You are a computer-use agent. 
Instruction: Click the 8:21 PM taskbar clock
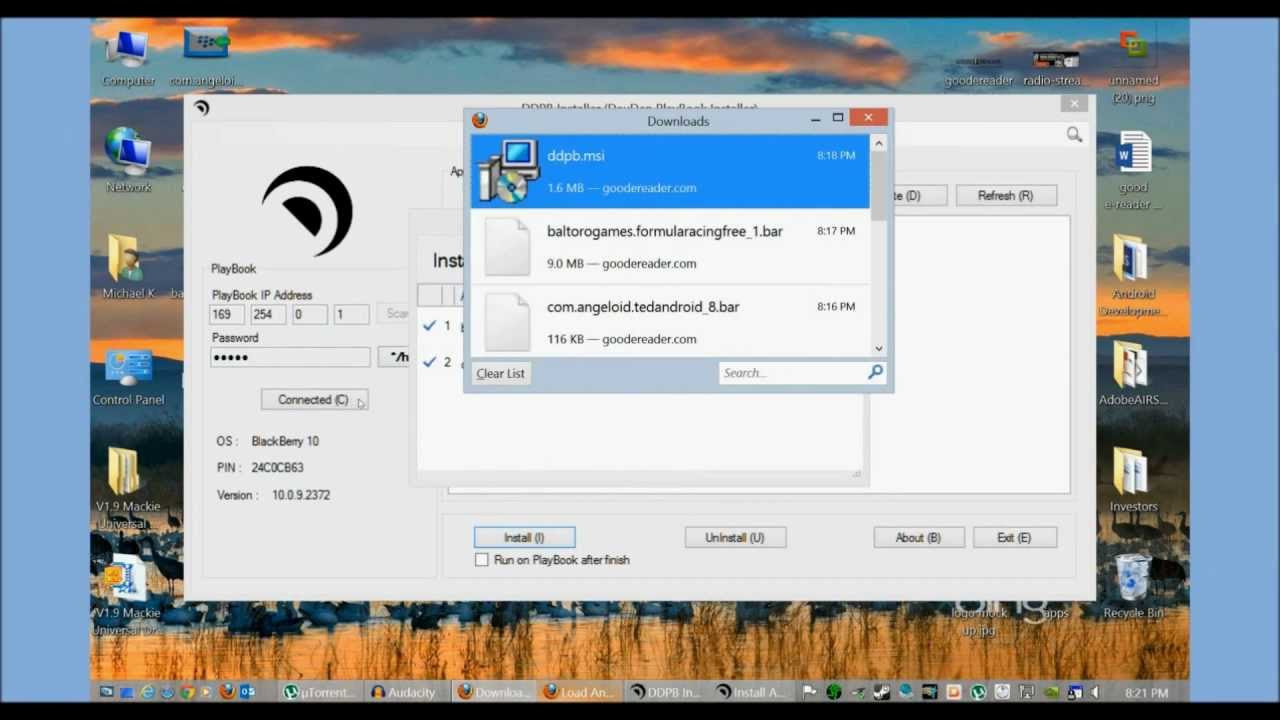[x=1146, y=692]
